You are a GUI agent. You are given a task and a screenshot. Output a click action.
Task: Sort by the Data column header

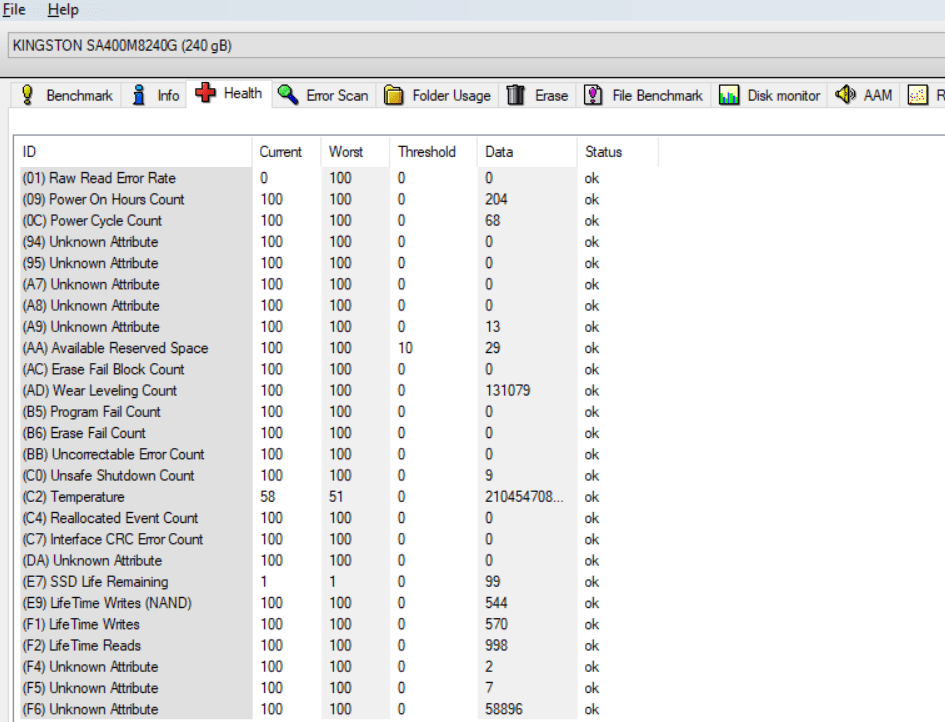click(x=527, y=152)
